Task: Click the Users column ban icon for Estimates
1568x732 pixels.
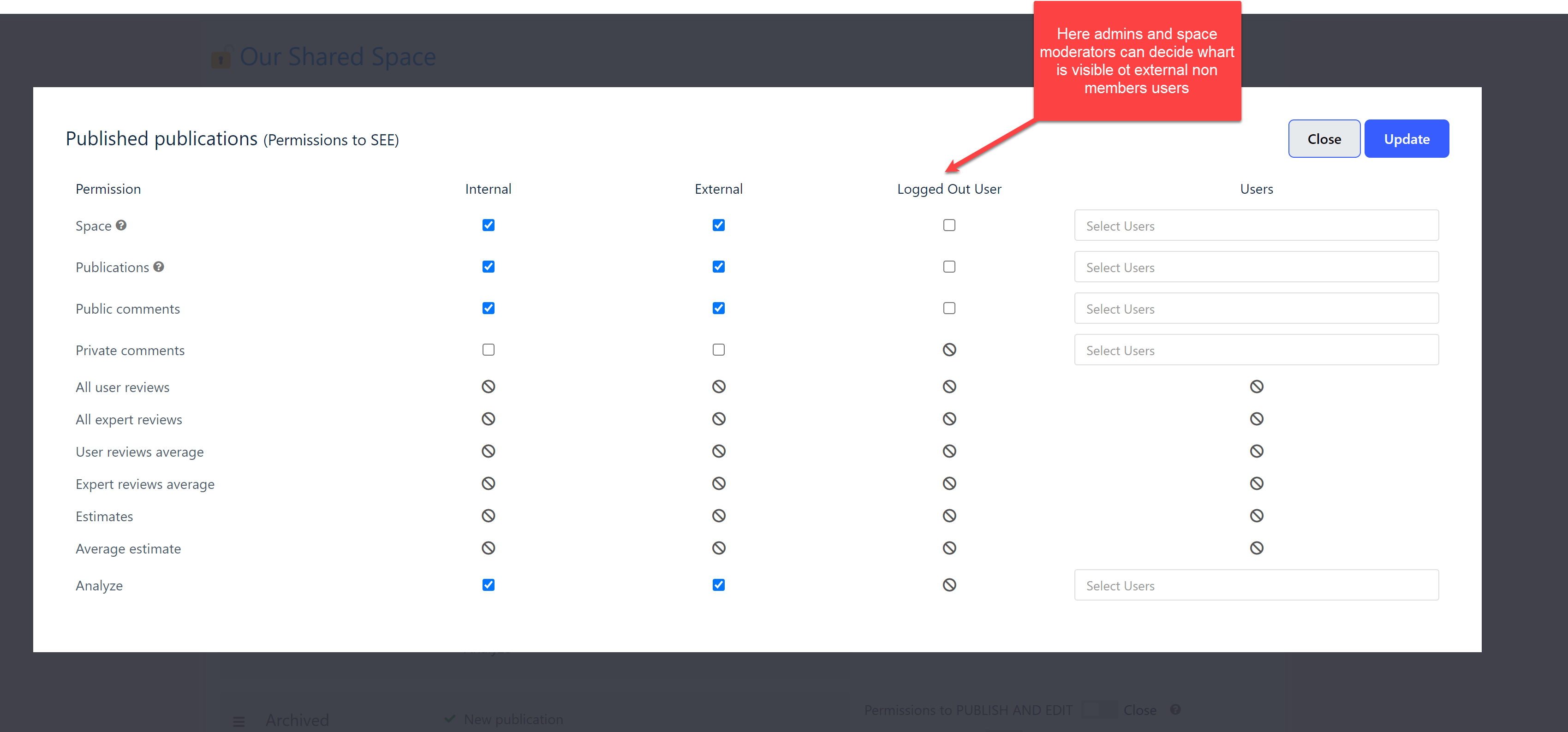Action: (1256, 516)
